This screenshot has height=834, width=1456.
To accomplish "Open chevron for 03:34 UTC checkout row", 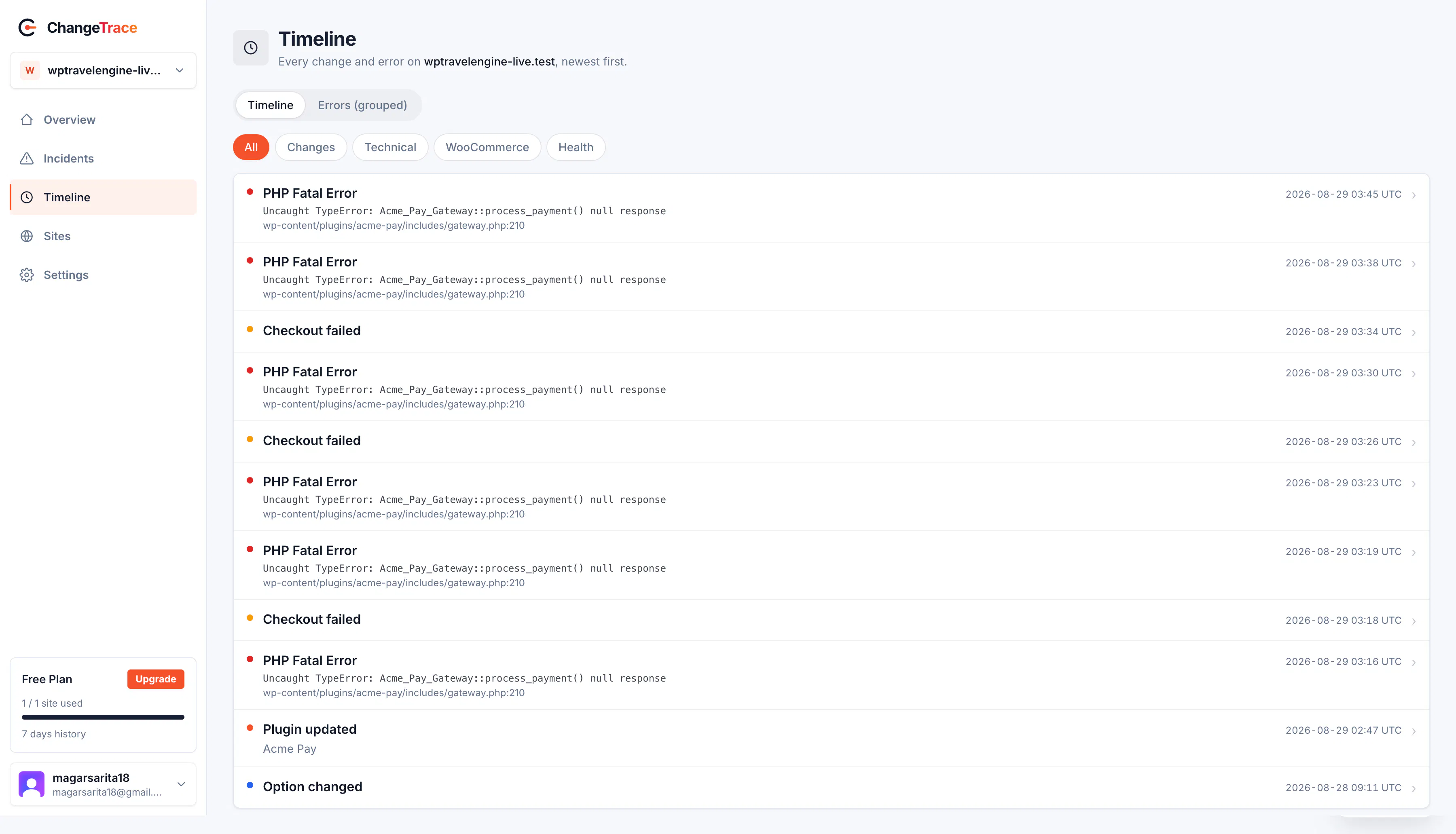I will (x=1414, y=333).
